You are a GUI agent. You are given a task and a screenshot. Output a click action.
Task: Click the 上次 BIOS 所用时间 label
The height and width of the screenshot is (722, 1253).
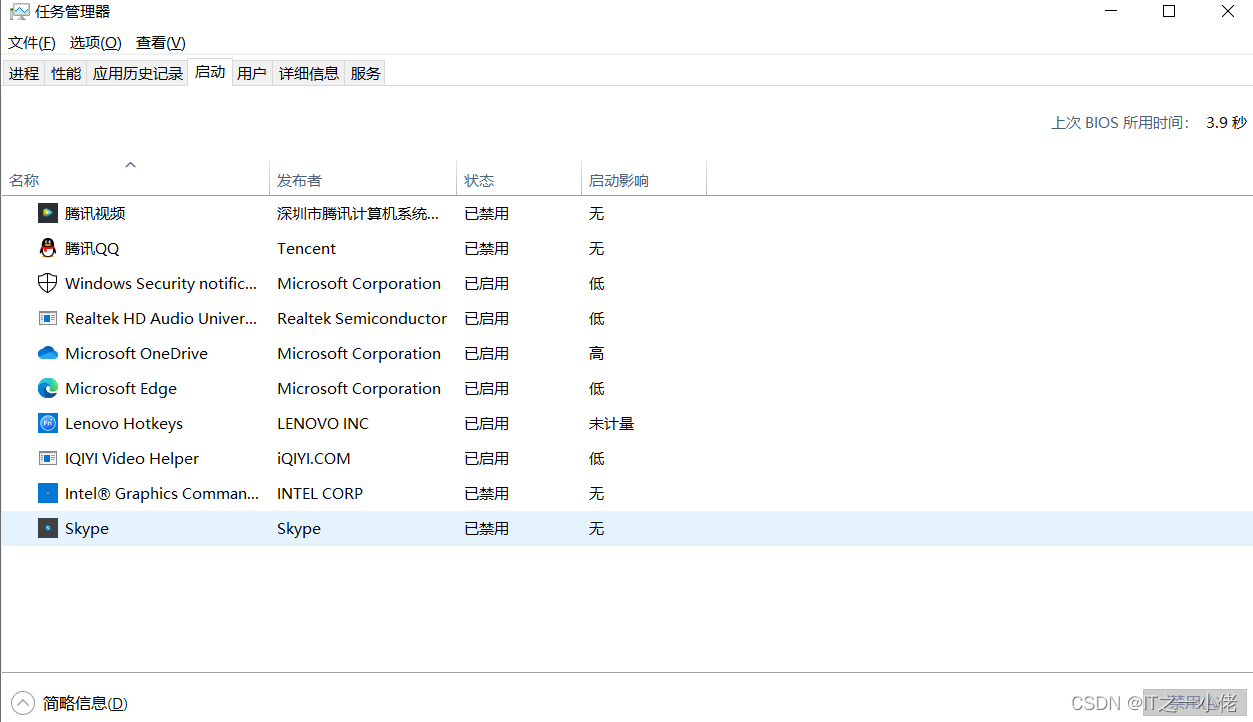click(1120, 122)
